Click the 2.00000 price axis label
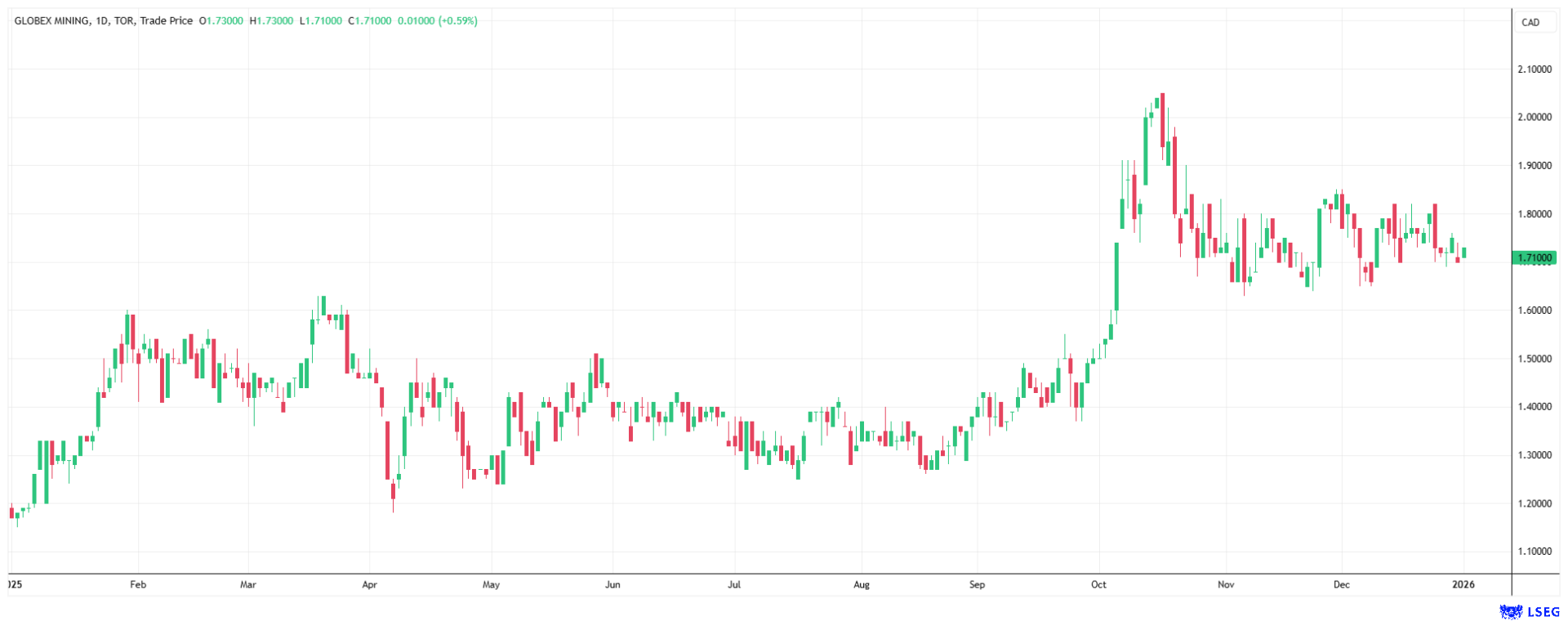 (x=1535, y=118)
